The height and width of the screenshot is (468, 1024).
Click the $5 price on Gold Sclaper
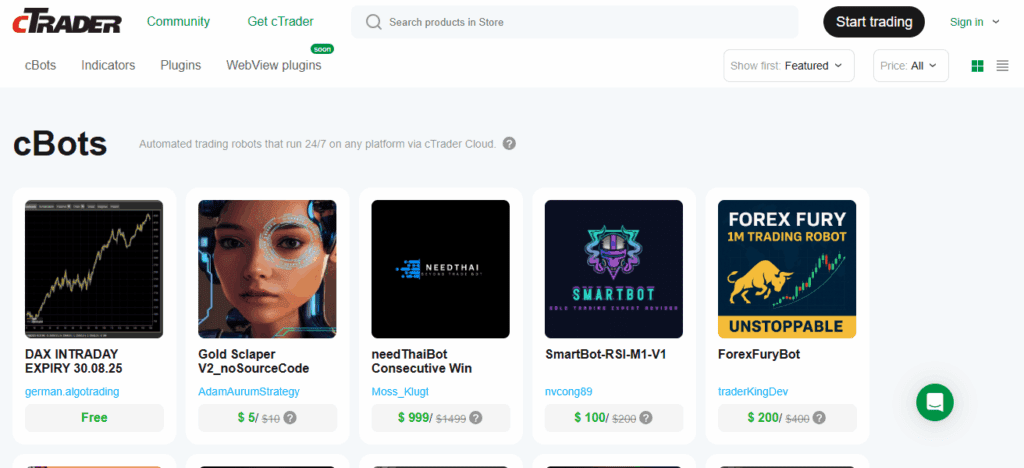(247, 418)
